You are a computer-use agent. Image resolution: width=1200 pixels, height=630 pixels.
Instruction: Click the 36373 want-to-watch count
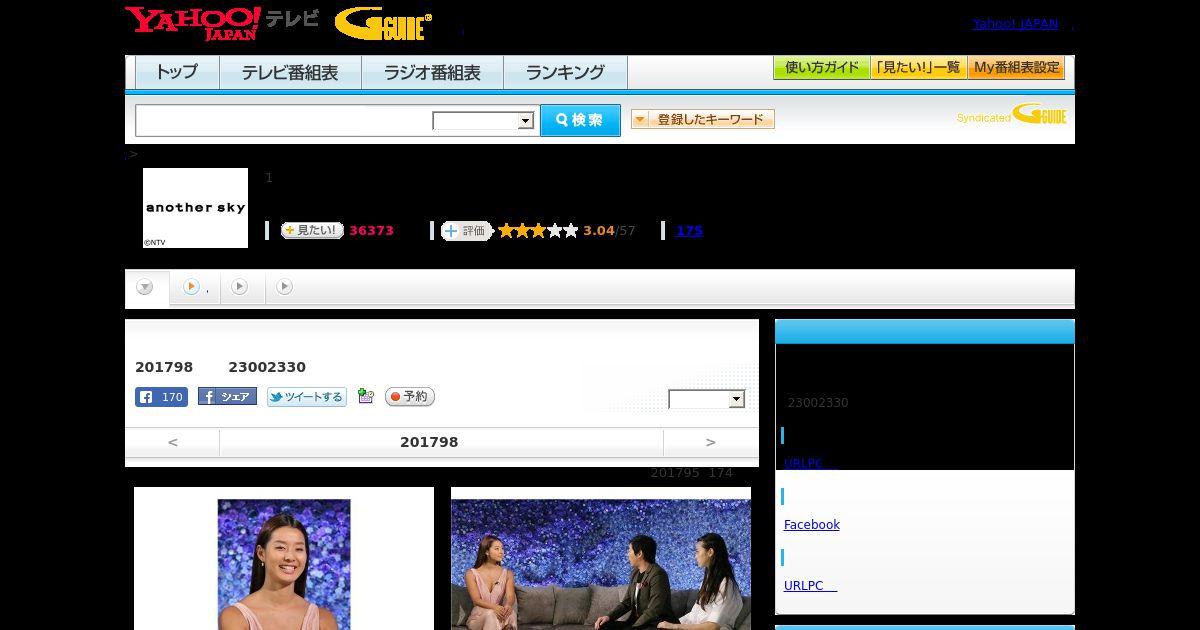[x=371, y=231]
